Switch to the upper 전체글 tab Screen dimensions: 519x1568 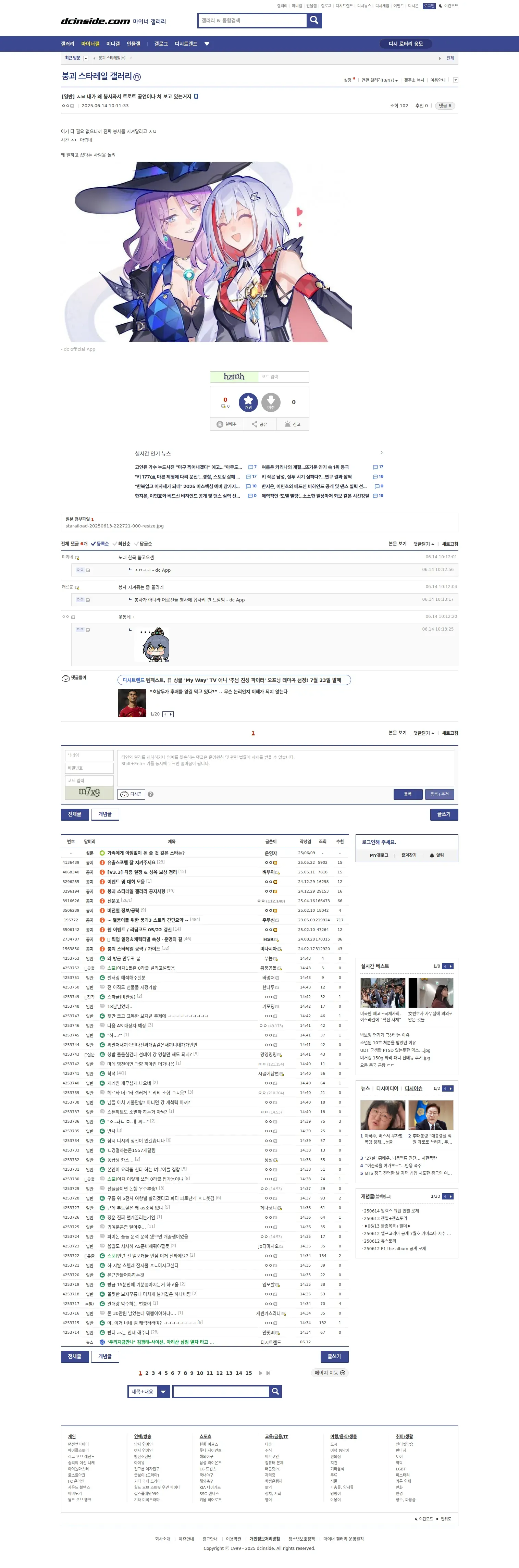(x=74, y=814)
